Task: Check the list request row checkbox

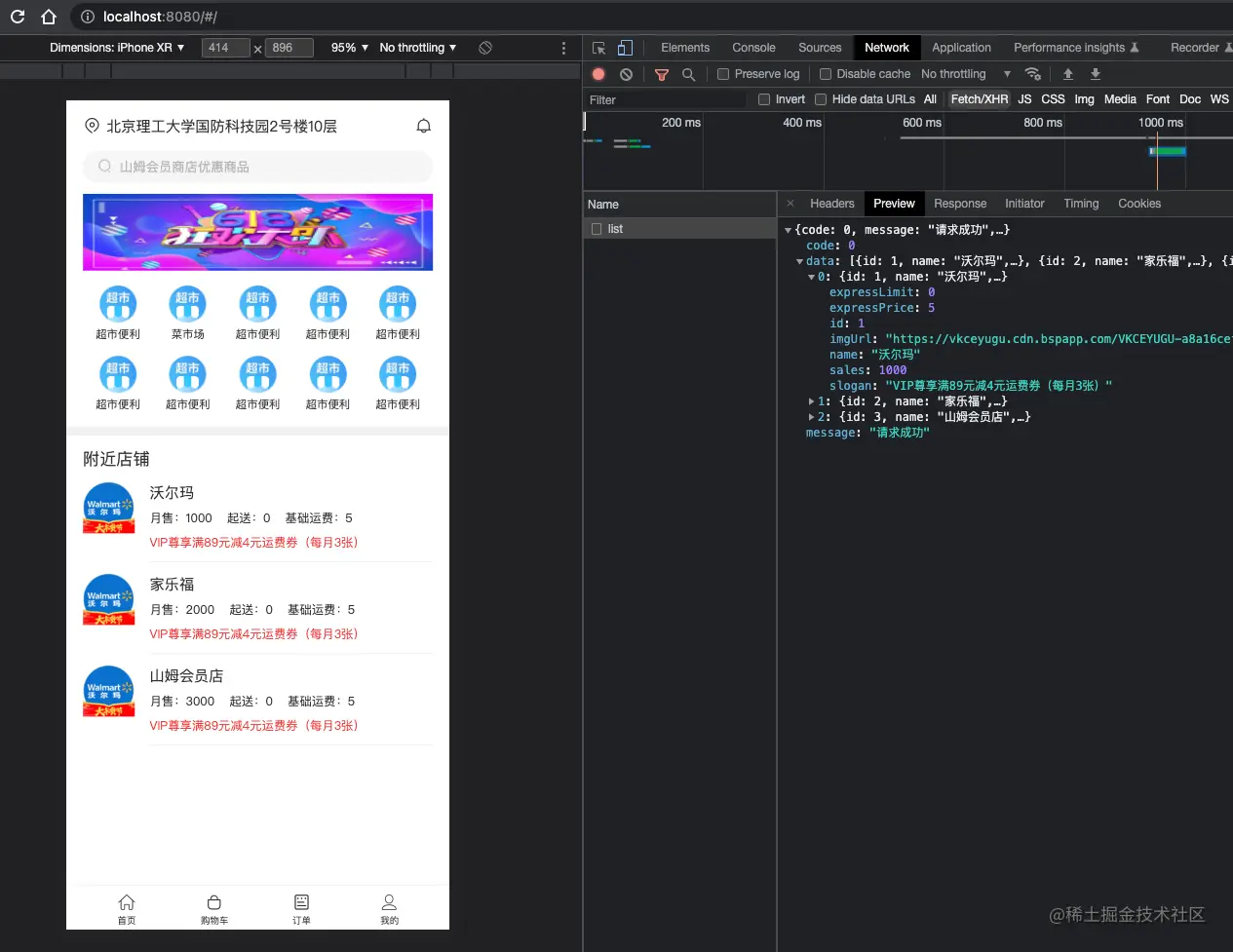Action: (x=597, y=229)
